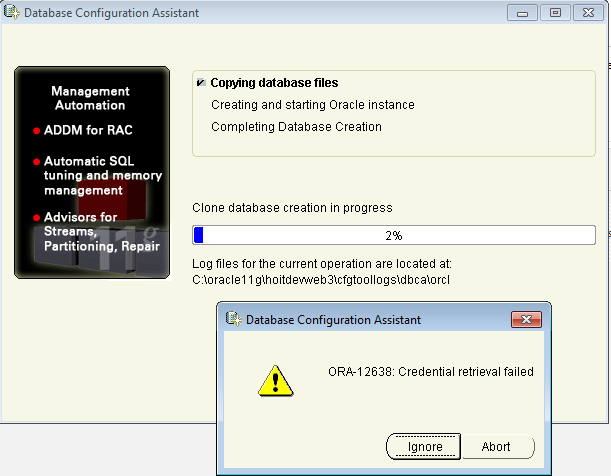Click 'ORA-12638: Credential retrieval failed' message

[x=431, y=372]
